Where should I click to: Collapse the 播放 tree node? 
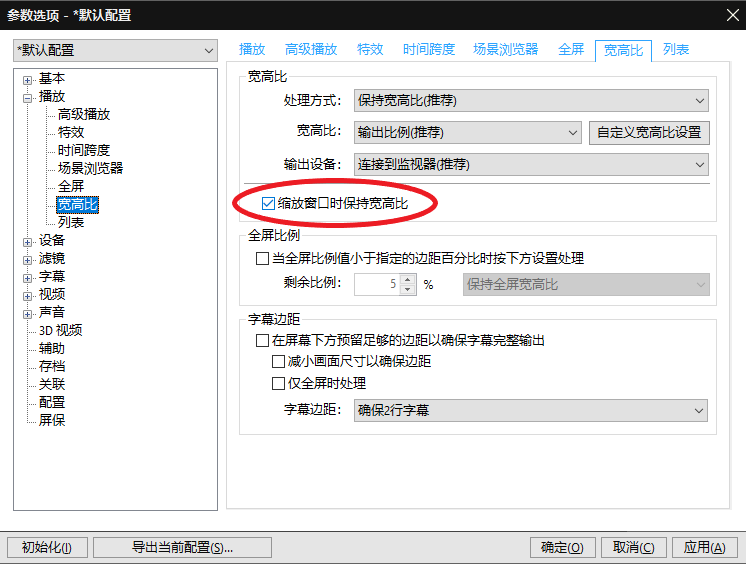tap(28, 98)
